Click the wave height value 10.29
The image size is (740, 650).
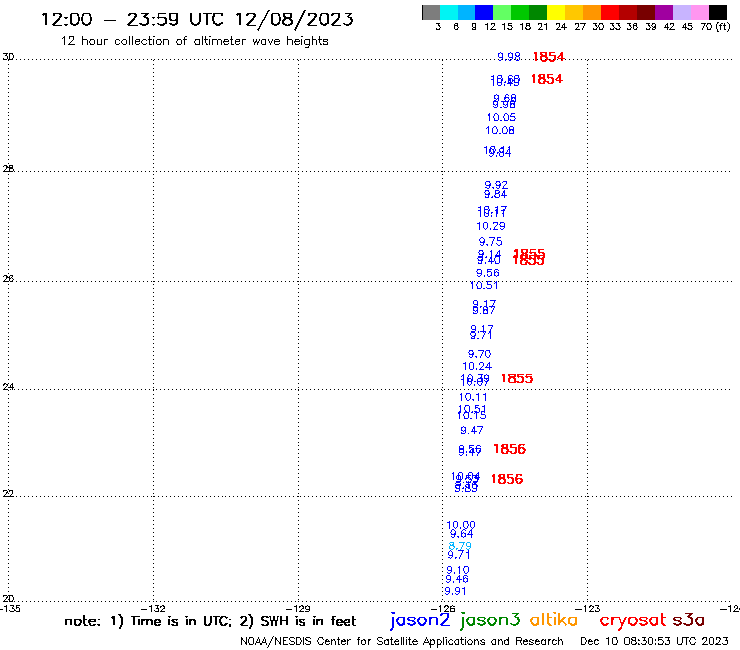click(x=491, y=226)
